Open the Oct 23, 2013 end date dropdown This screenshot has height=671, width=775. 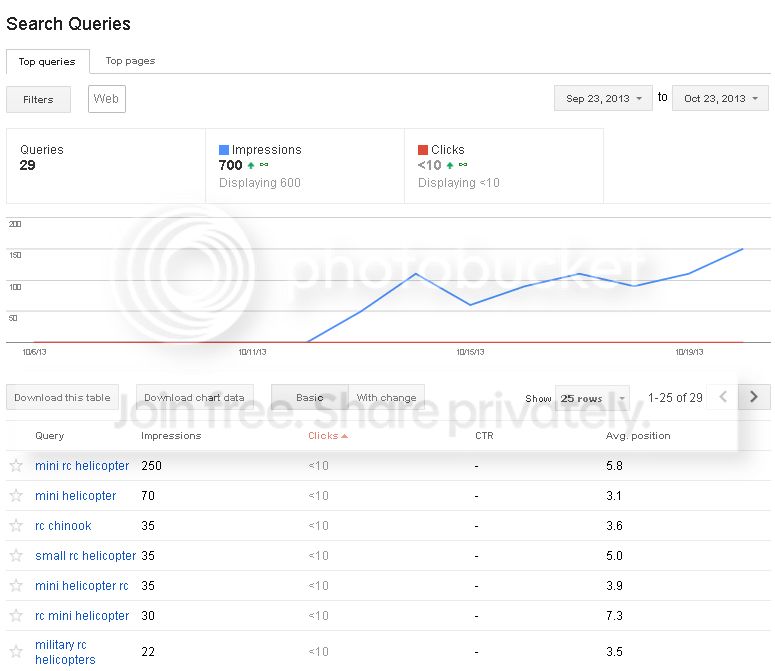(x=720, y=98)
